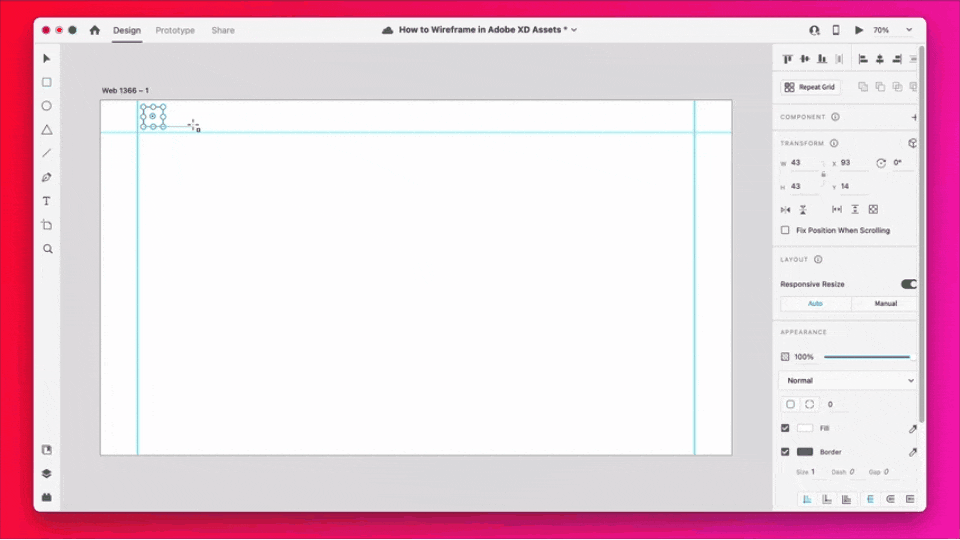Select different radius per corner
This screenshot has height=540, width=960.
click(x=809, y=404)
